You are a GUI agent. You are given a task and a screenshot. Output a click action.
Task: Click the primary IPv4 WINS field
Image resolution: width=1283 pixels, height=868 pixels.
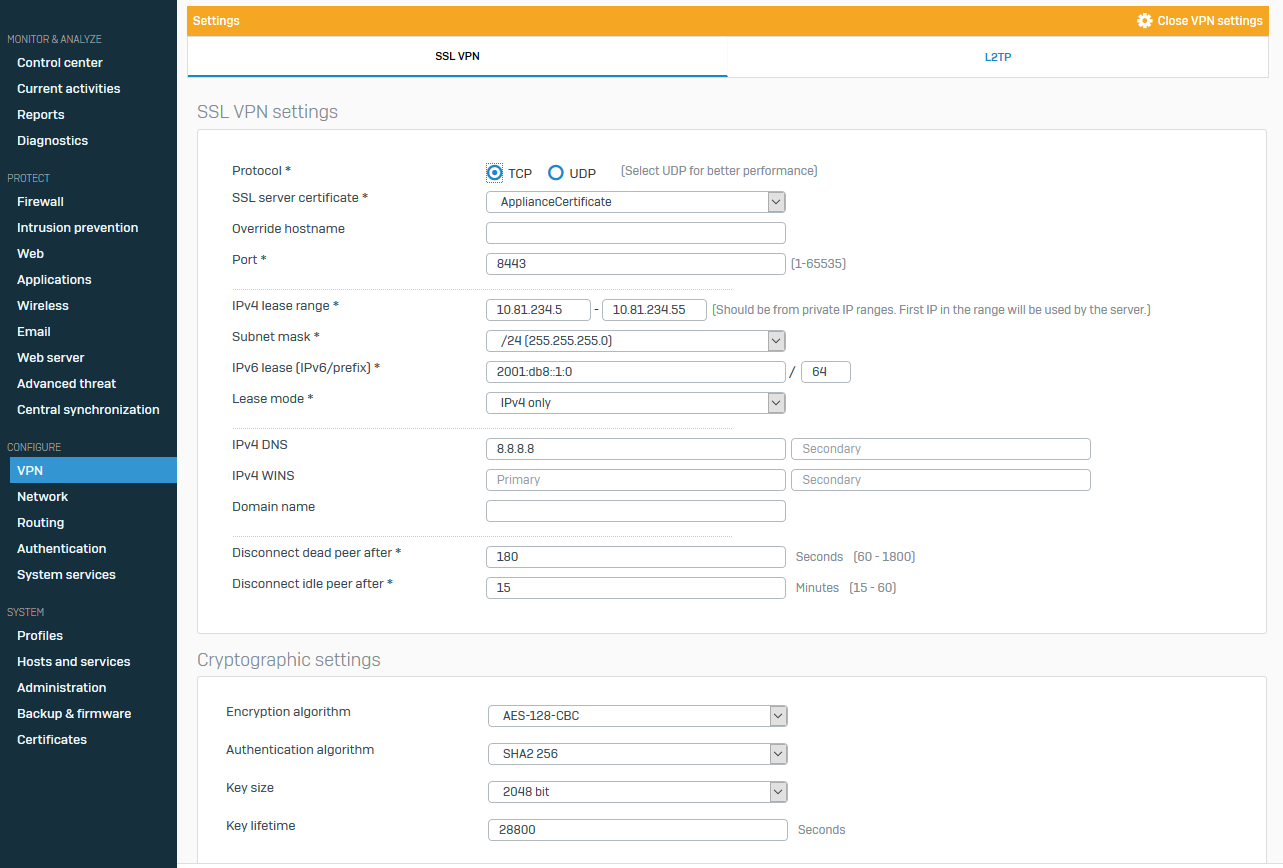click(635, 480)
